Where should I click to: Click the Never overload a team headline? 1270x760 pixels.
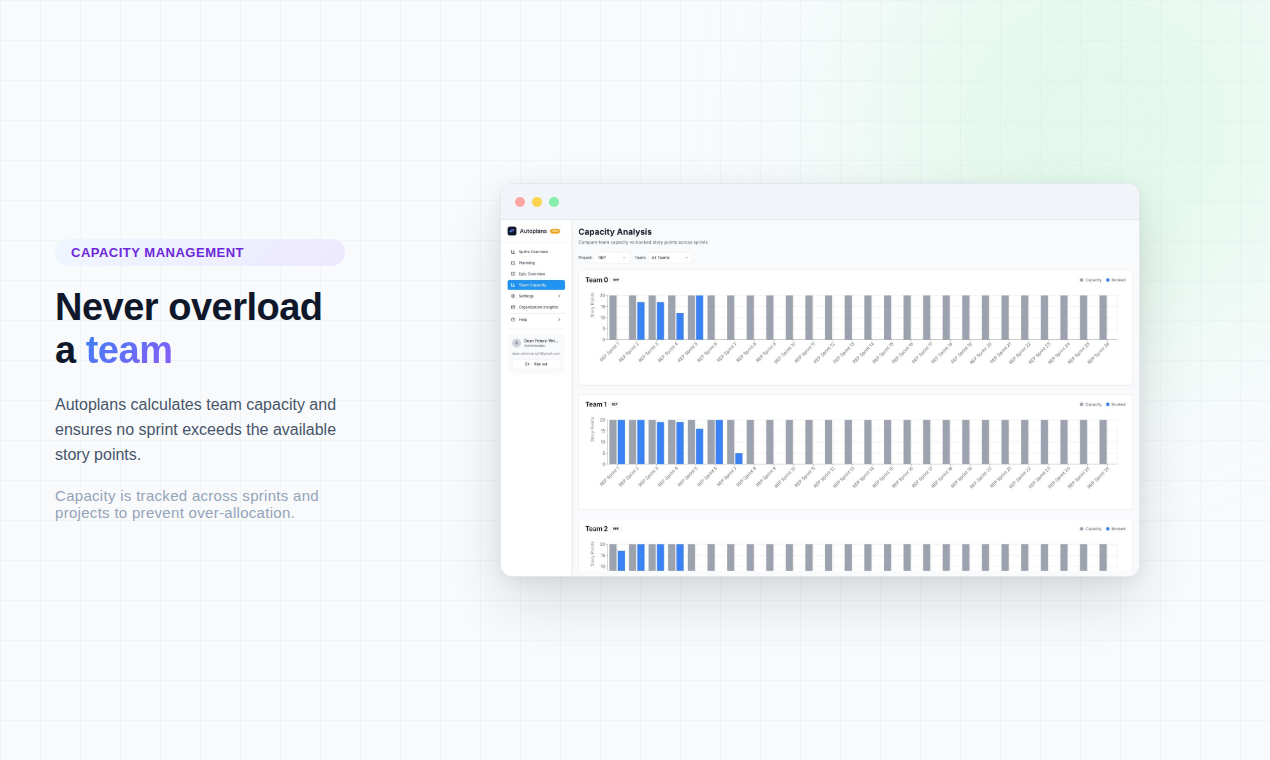click(x=189, y=328)
